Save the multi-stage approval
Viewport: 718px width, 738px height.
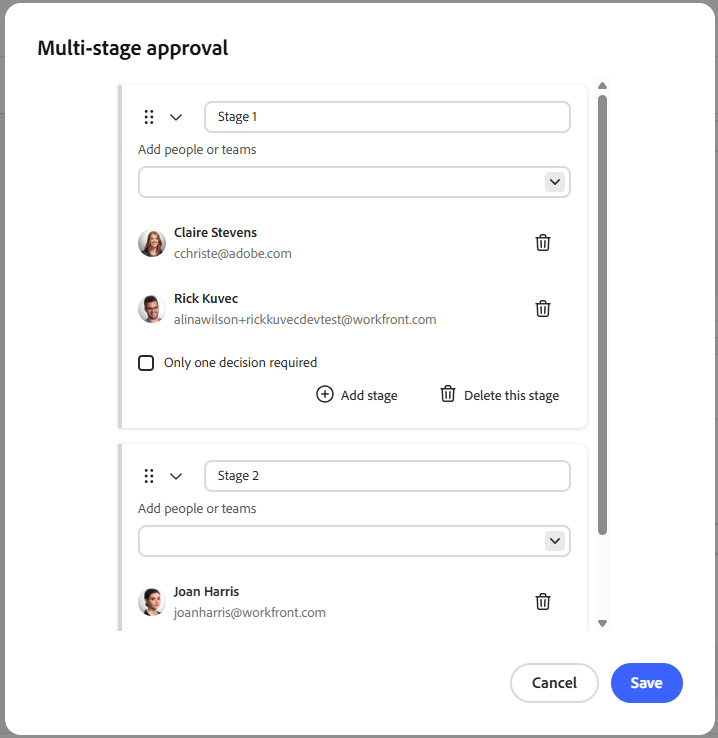(x=646, y=683)
